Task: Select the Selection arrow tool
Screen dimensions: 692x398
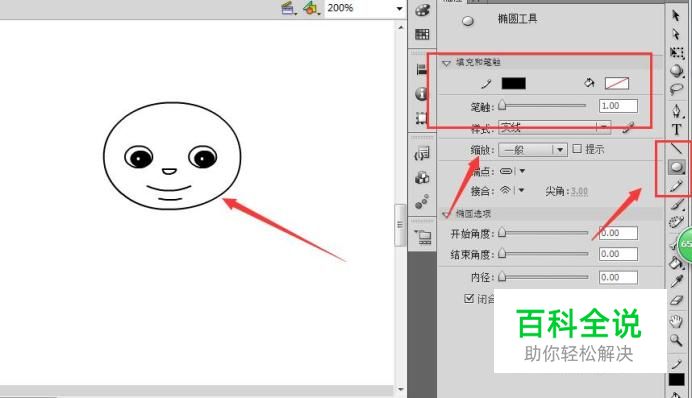Action: [676, 15]
